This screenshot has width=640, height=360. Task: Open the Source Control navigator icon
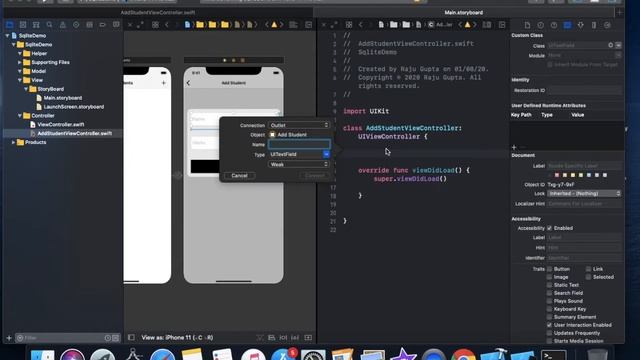coord(23,25)
